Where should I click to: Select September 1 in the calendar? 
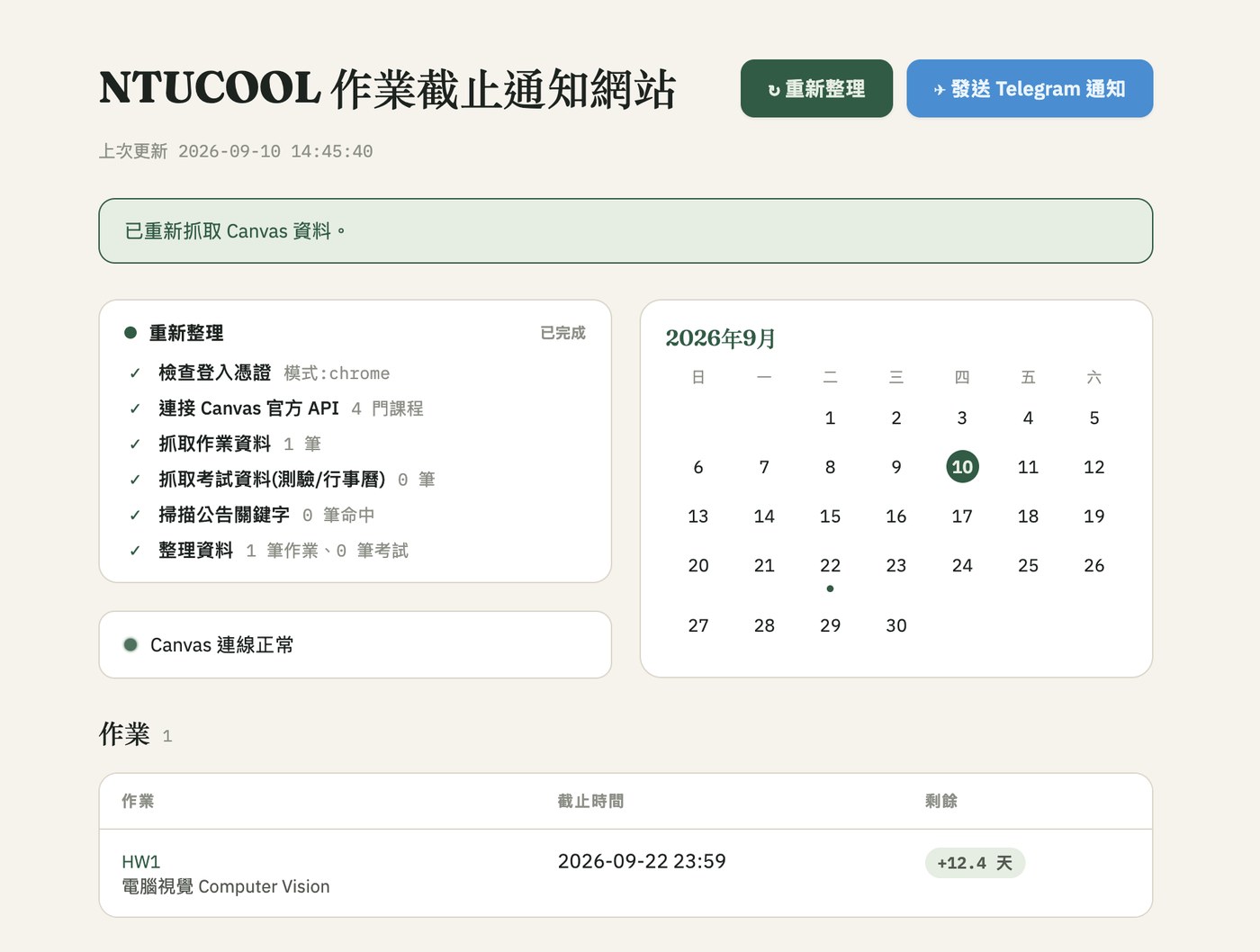coord(830,418)
